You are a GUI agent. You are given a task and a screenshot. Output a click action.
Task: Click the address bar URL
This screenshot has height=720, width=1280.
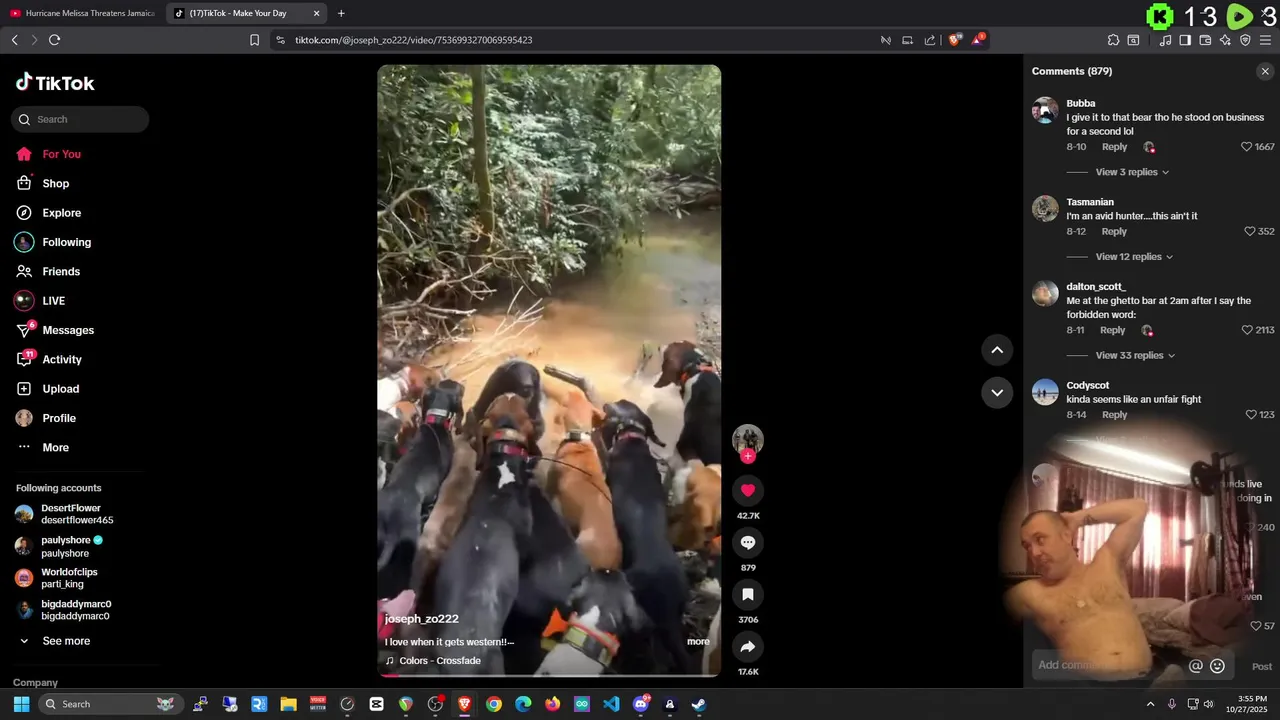(x=413, y=40)
